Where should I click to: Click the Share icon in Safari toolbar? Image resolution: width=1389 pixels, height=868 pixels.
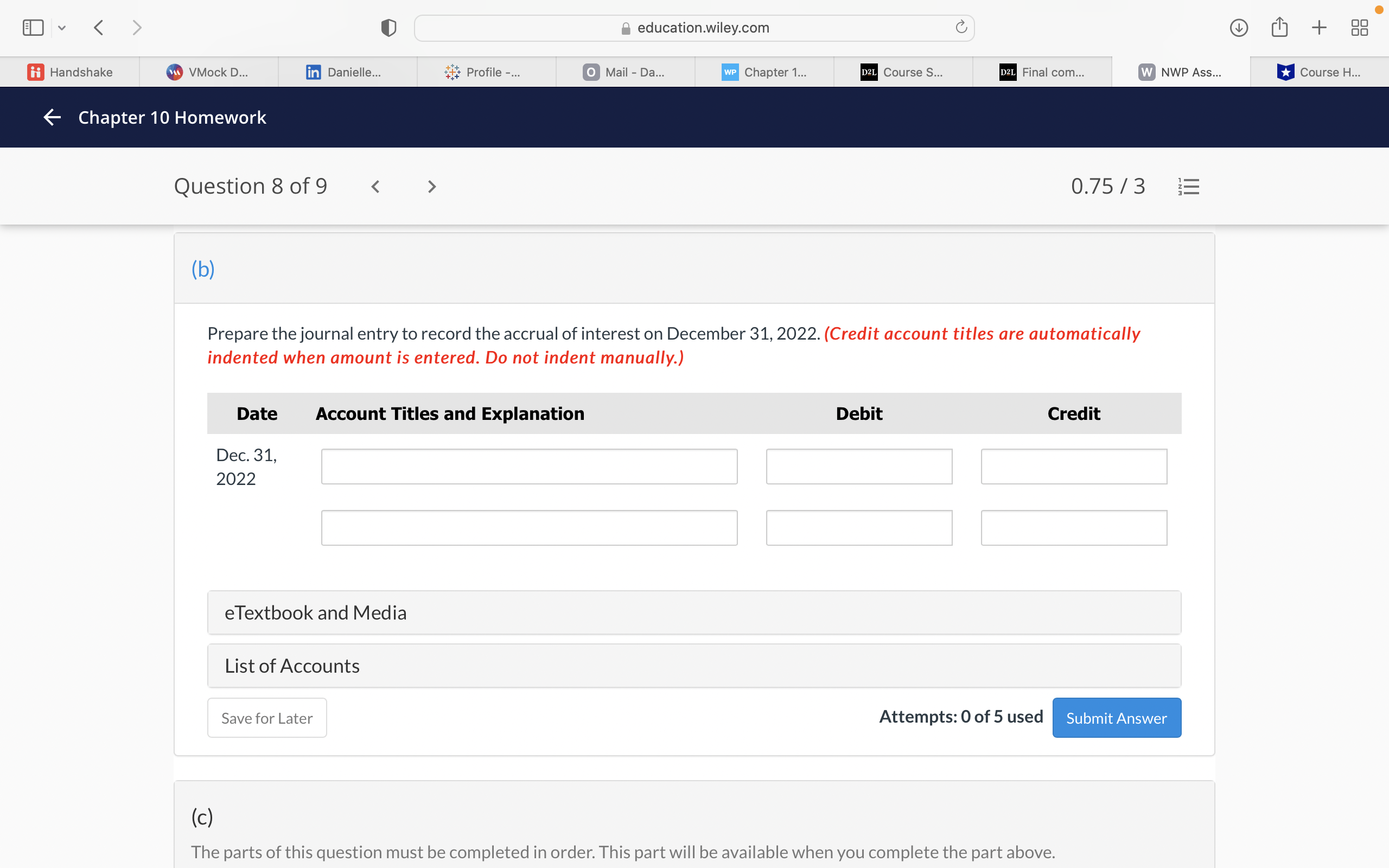[1279, 28]
